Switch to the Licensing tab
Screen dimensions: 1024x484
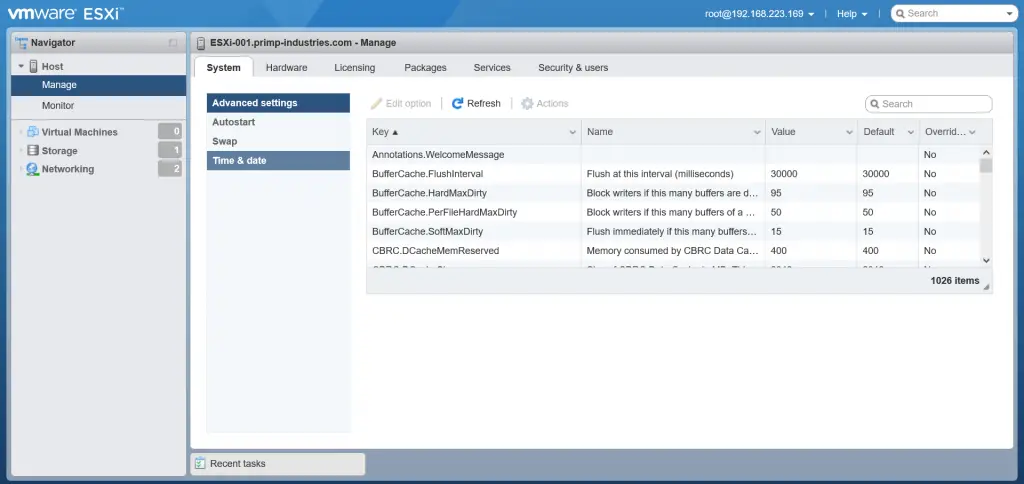pos(355,67)
